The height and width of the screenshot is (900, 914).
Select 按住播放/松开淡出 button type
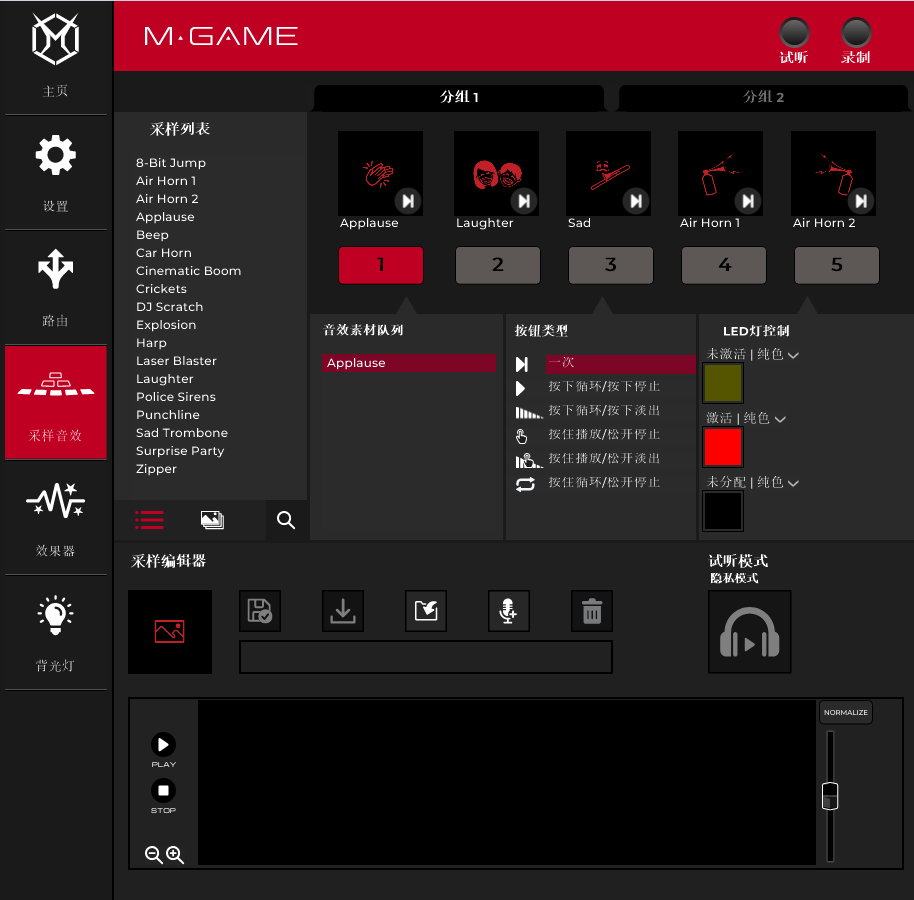click(604, 459)
